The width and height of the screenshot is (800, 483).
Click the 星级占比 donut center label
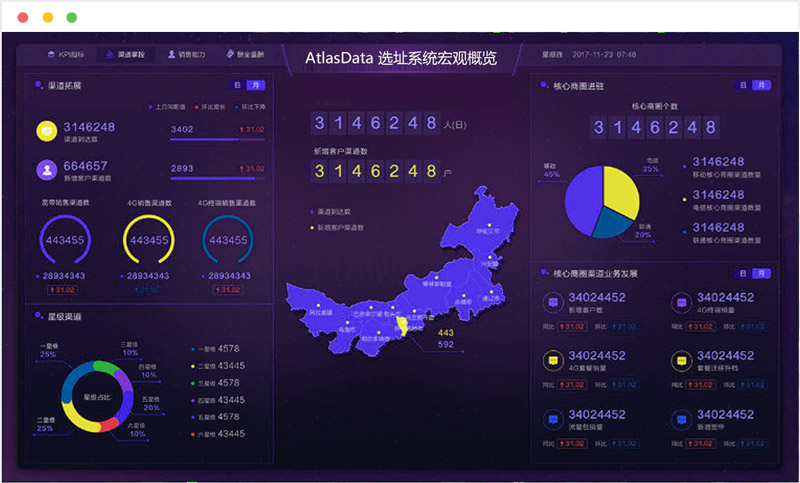click(x=96, y=397)
